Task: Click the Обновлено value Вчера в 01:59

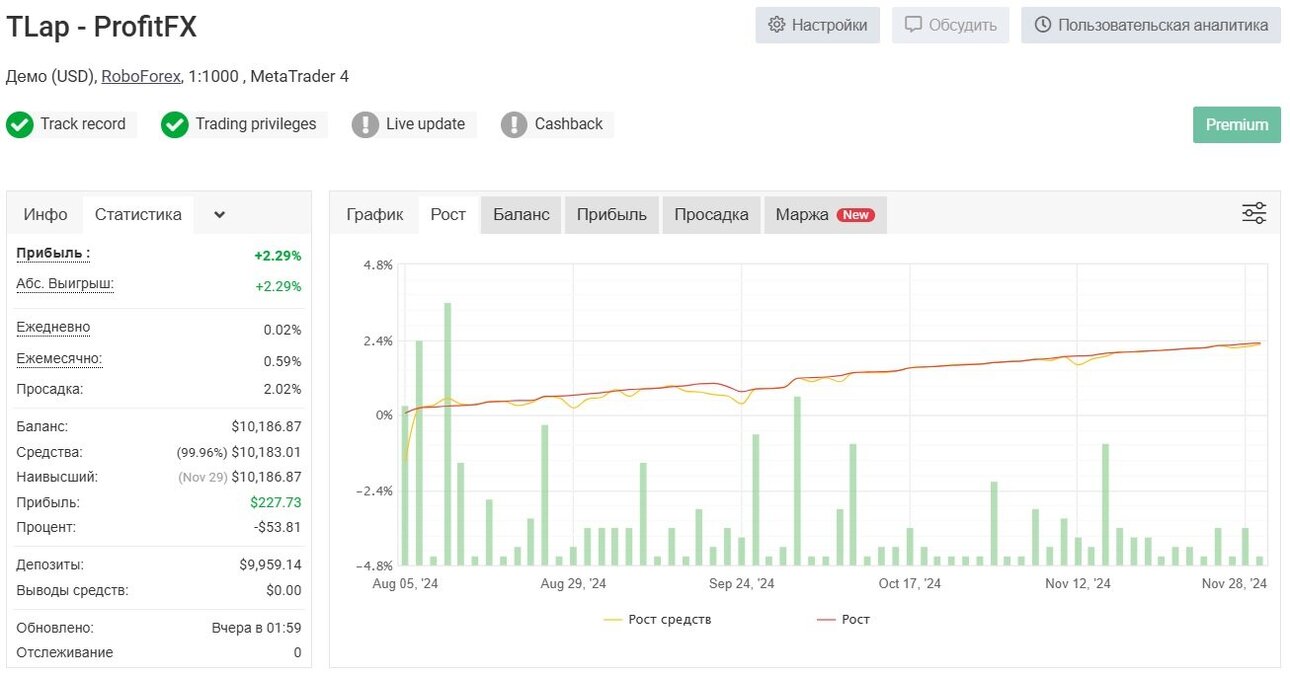Action: coord(256,629)
